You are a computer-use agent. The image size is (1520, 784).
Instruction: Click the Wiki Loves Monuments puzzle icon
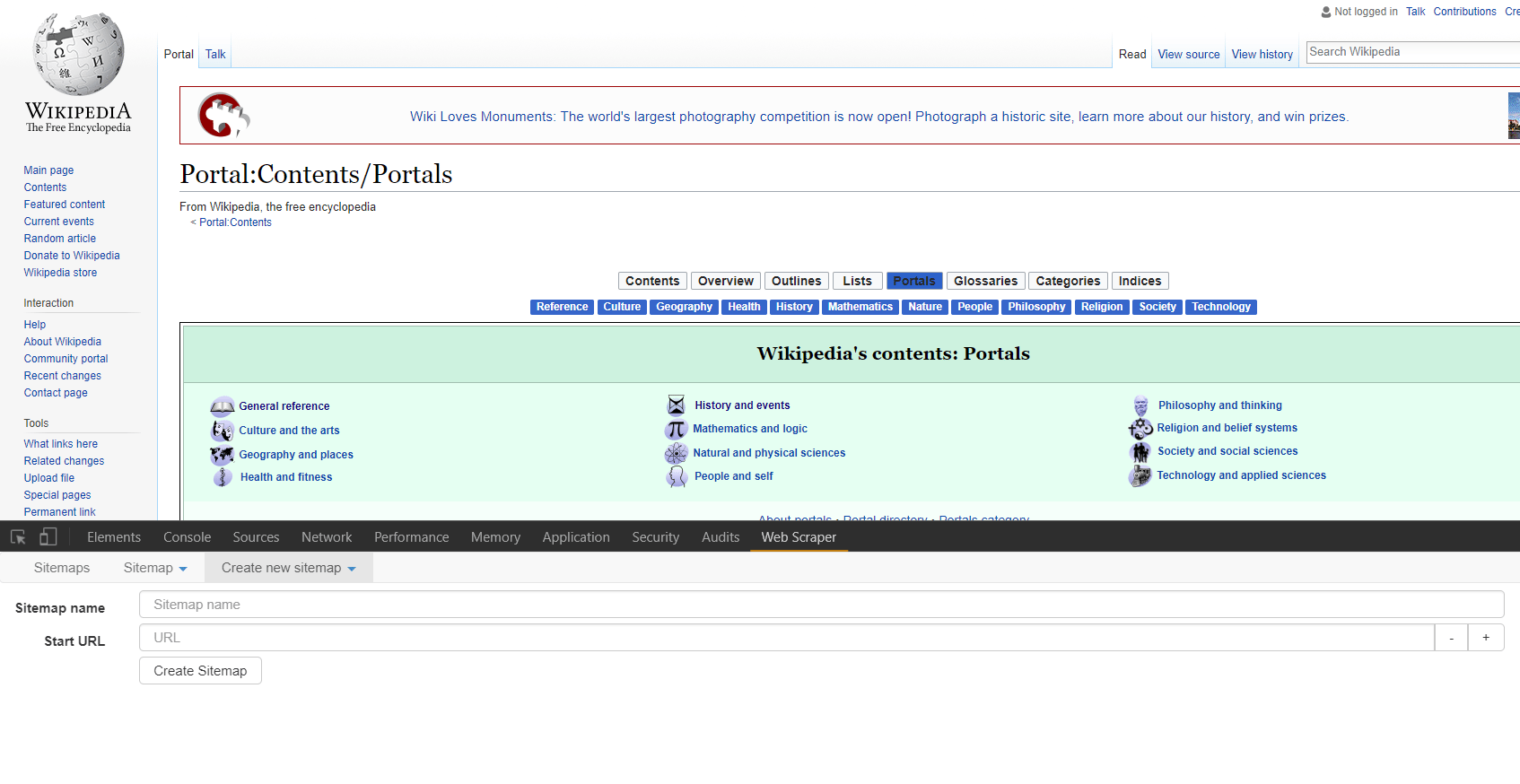click(x=223, y=115)
